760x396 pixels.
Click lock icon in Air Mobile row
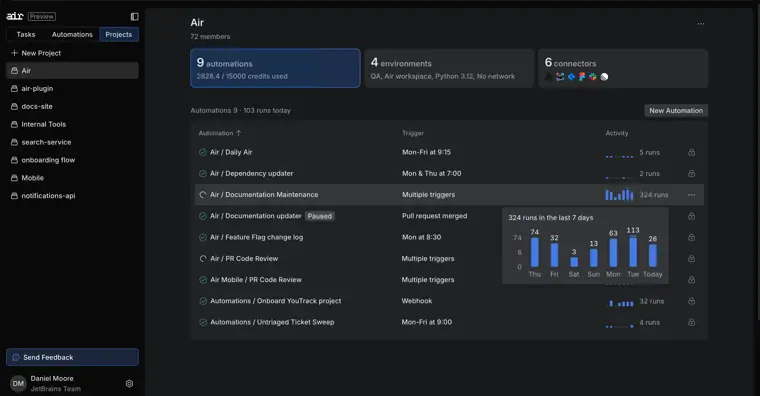tap(691, 280)
